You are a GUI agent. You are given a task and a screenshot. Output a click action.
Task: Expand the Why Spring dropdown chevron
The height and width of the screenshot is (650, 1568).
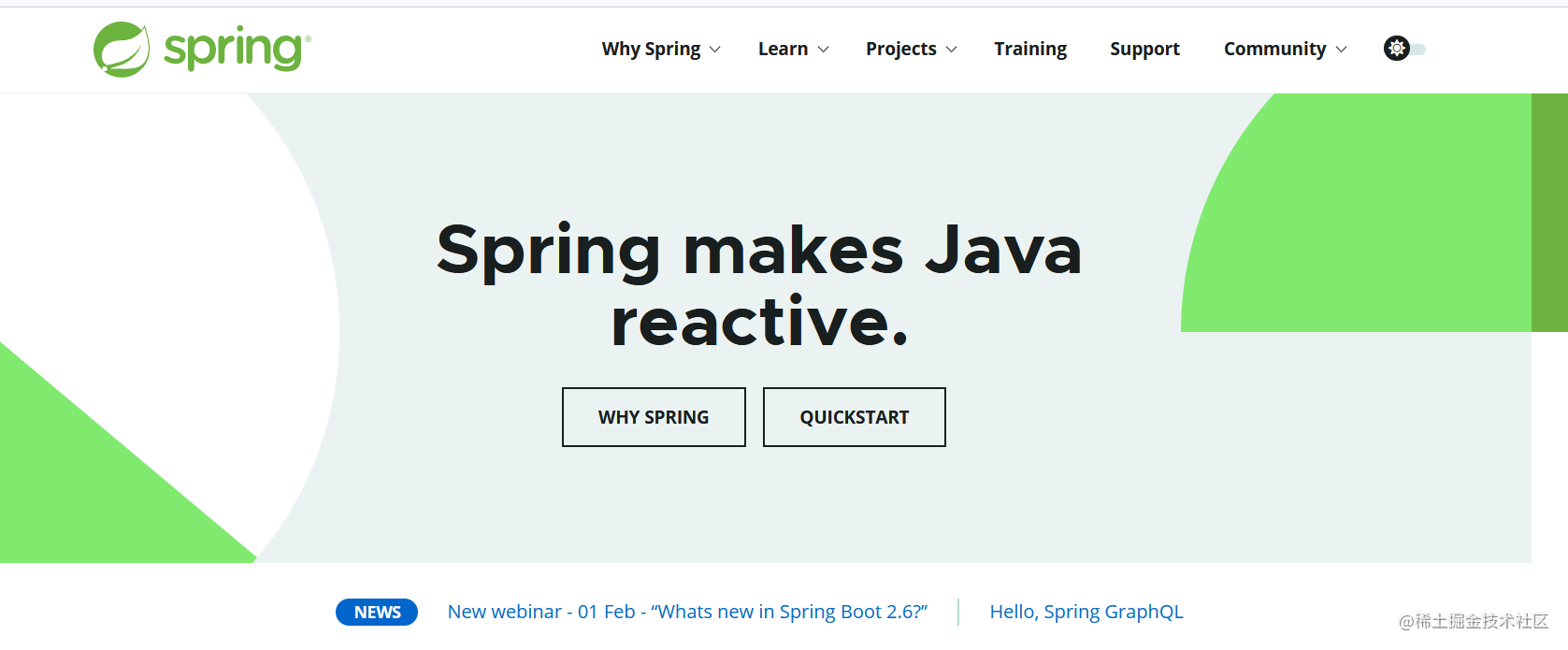pos(715,50)
